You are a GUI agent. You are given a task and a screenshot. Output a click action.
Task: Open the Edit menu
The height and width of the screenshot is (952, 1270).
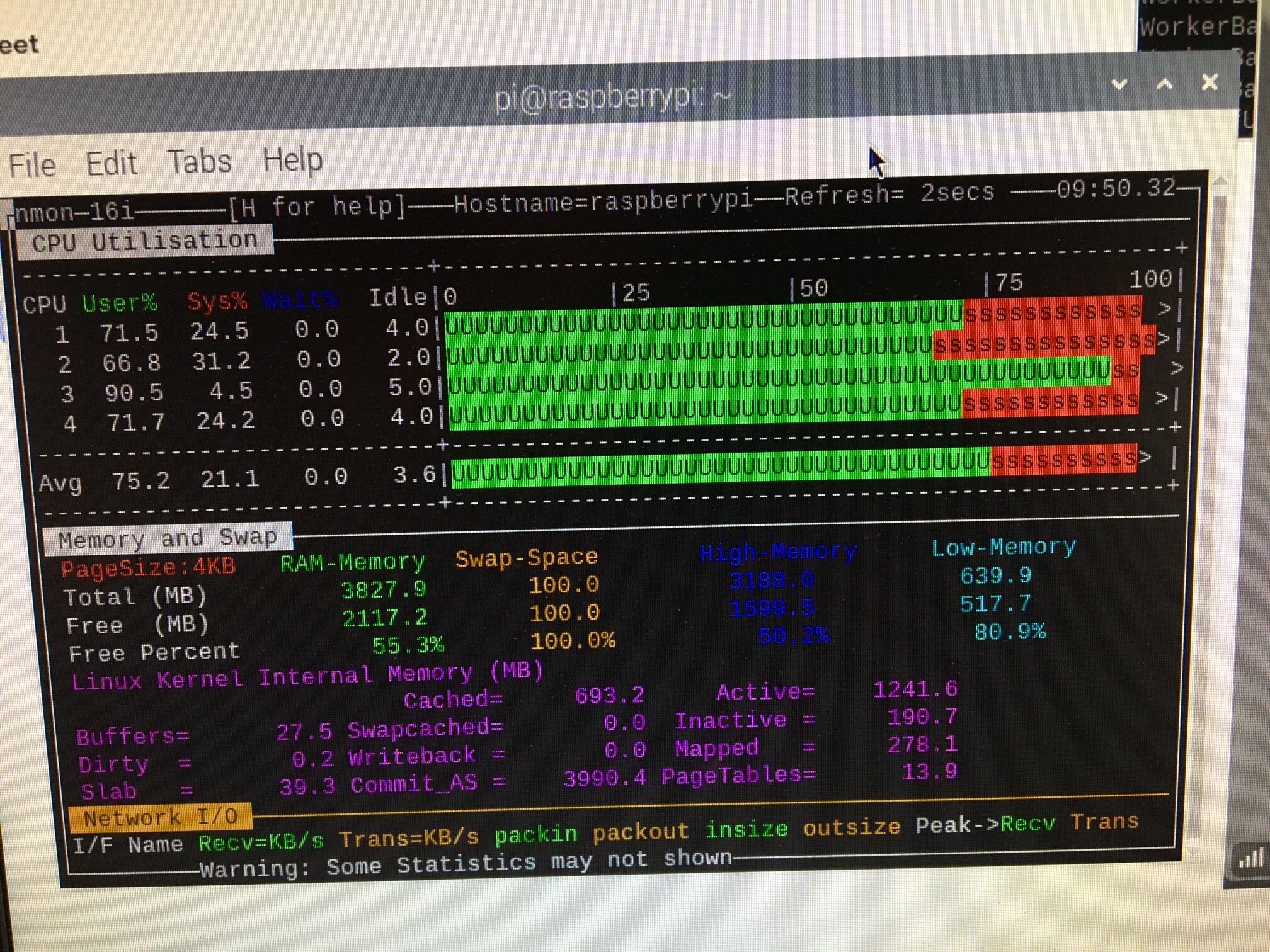pyautogui.click(x=111, y=164)
